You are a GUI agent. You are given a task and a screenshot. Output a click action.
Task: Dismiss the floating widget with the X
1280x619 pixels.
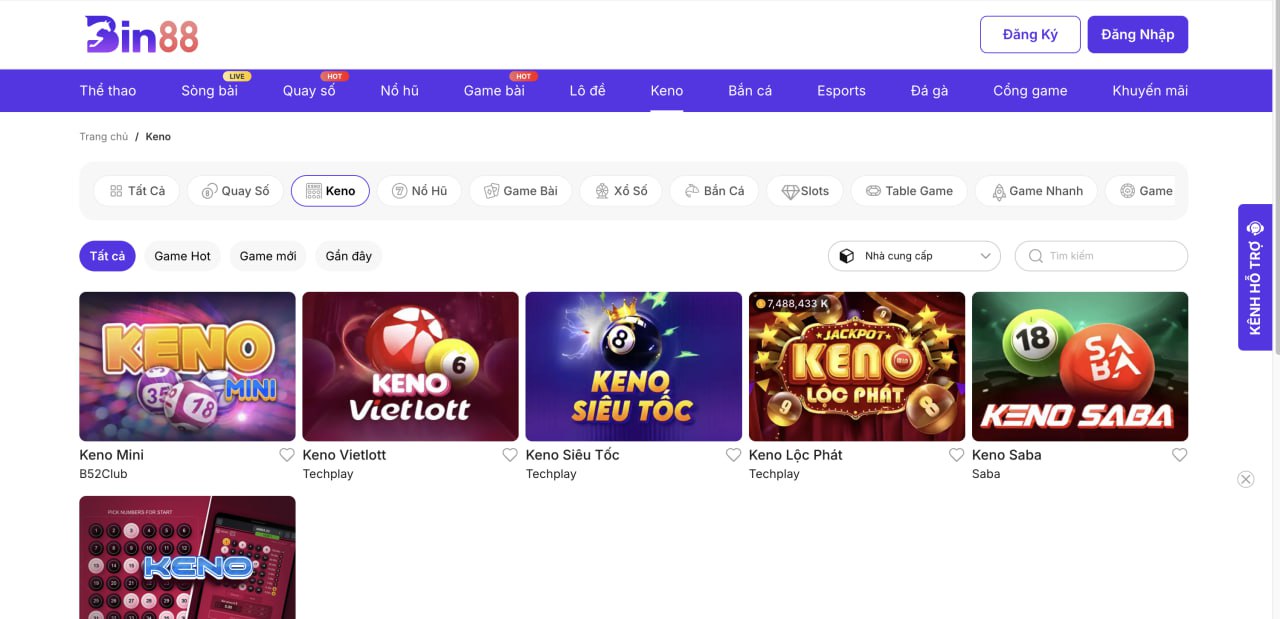point(1246,479)
